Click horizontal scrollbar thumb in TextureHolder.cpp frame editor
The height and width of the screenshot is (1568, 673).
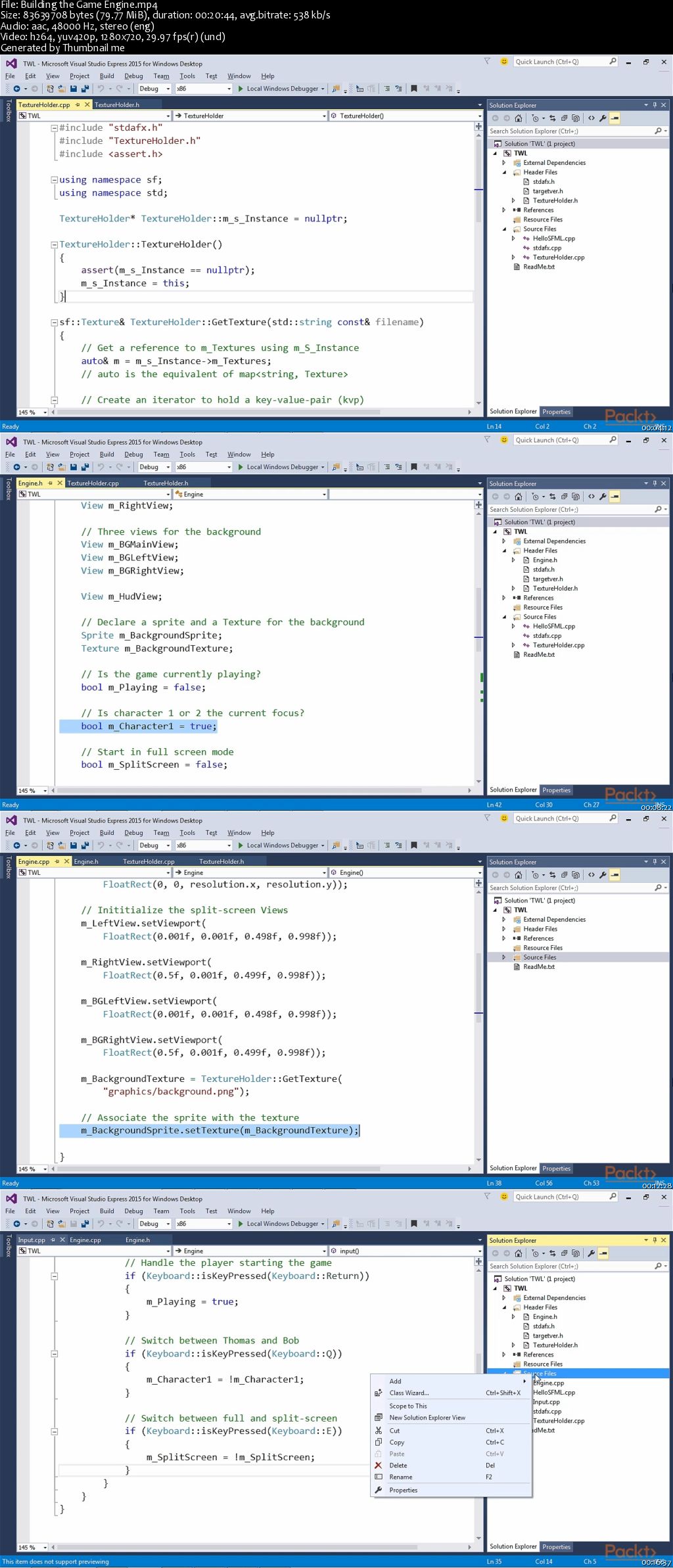coord(218,412)
